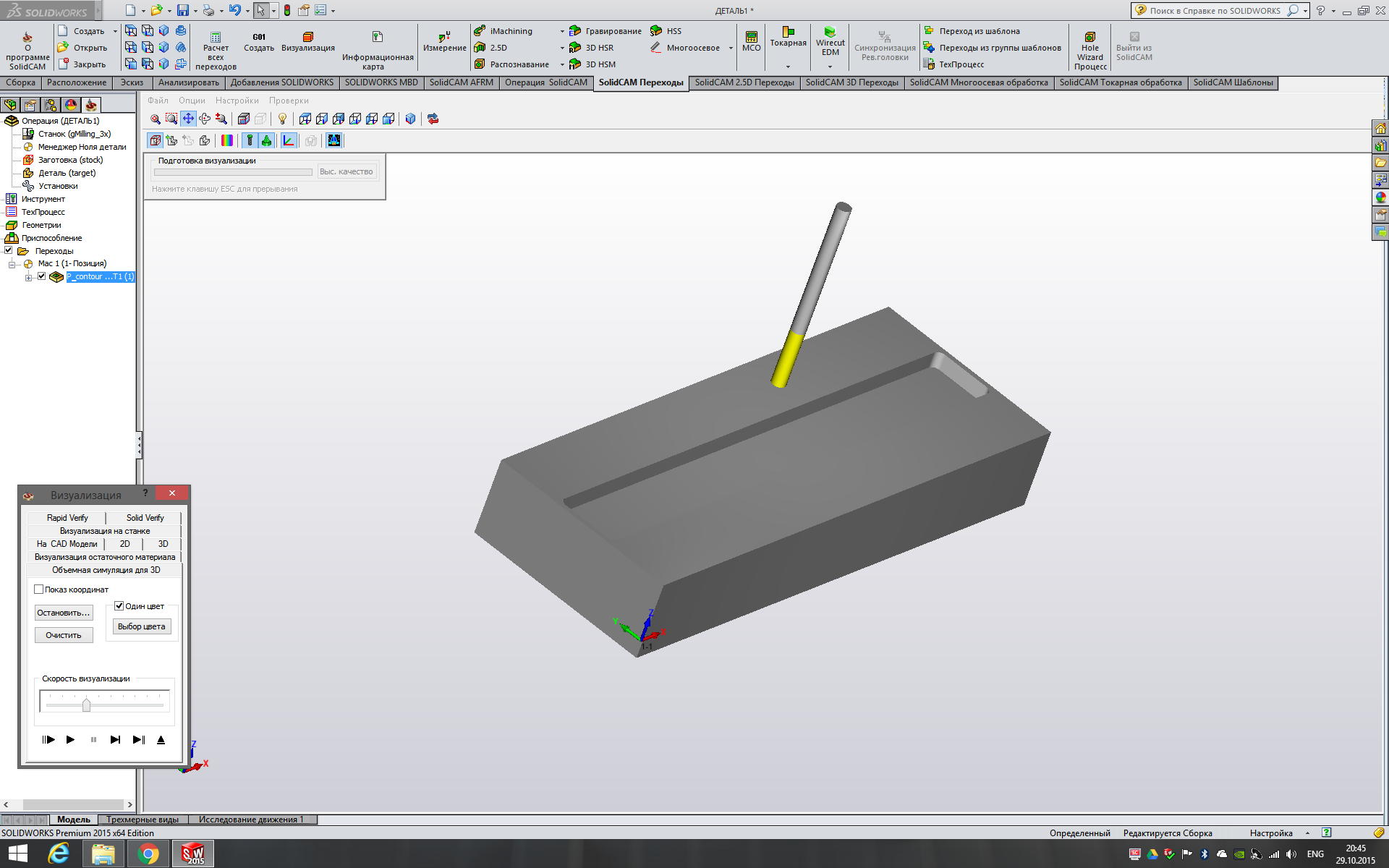Click the isometric view cube icon
Screen dimensions: 1389x868
[x=410, y=119]
